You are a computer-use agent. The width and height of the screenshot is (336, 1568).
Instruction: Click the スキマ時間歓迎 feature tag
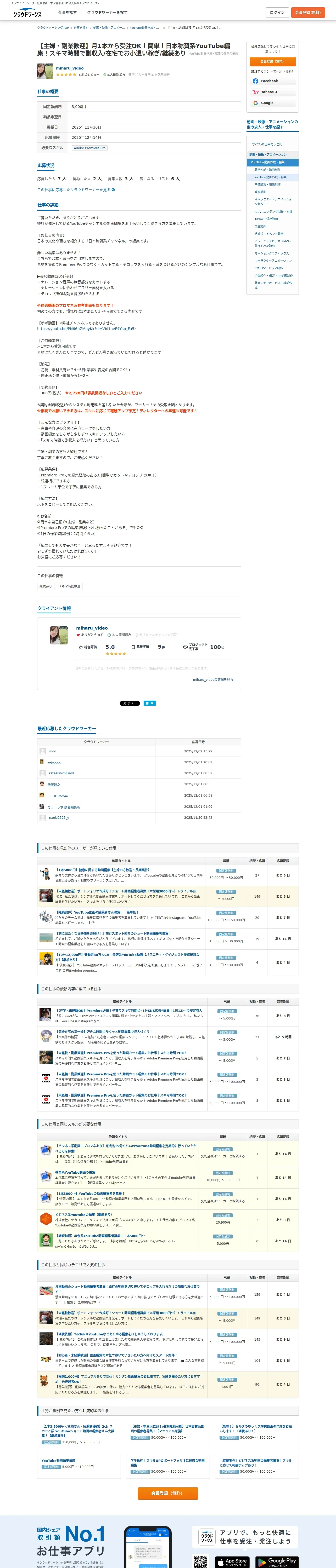[70, 586]
